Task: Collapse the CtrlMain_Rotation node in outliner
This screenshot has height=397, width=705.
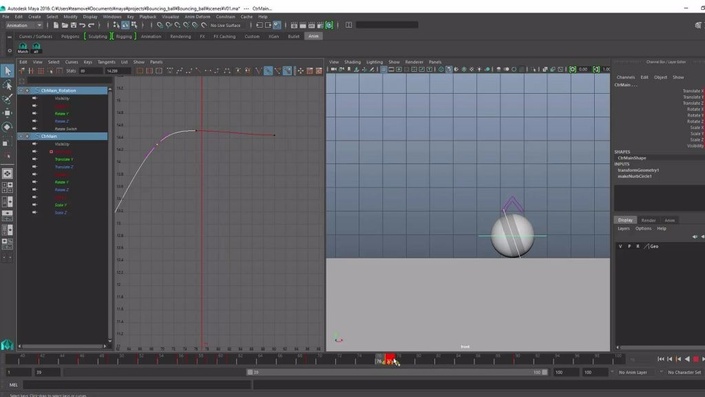Action: [x=21, y=91]
